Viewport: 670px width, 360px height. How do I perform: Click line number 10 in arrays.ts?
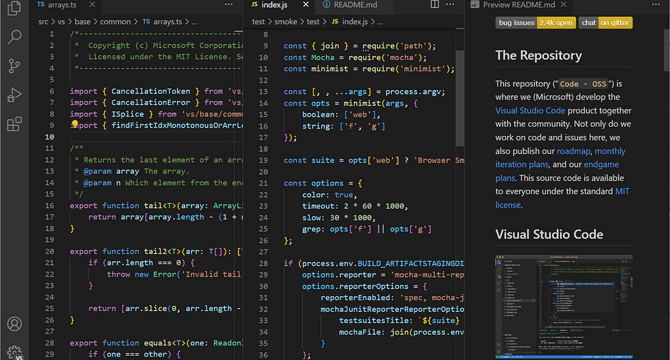[50, 137]
